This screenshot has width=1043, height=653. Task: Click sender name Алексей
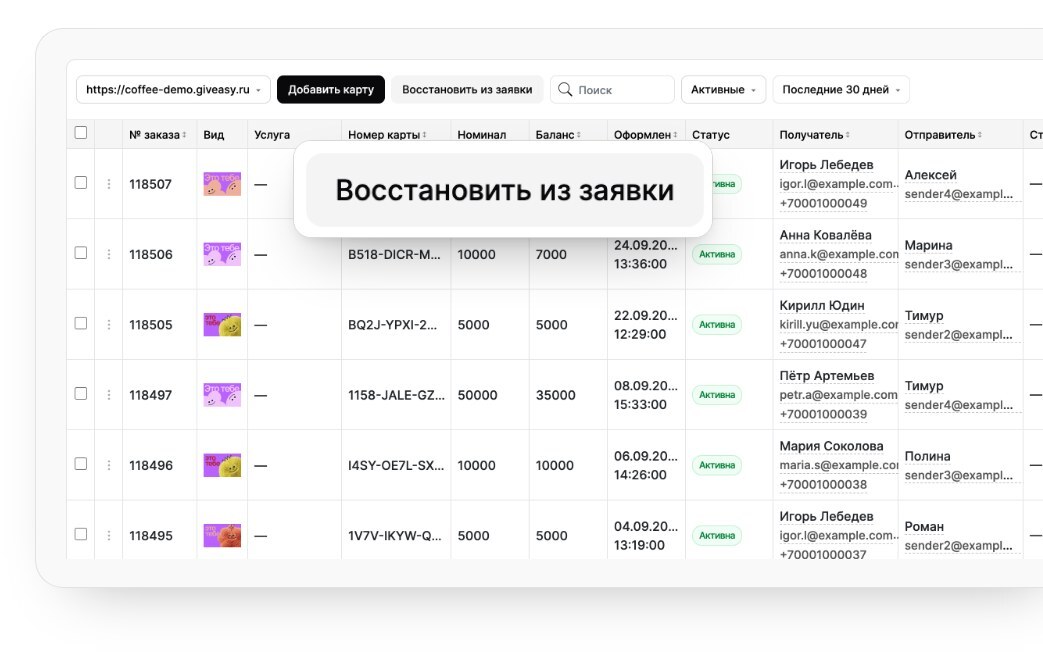click(931, 175)
